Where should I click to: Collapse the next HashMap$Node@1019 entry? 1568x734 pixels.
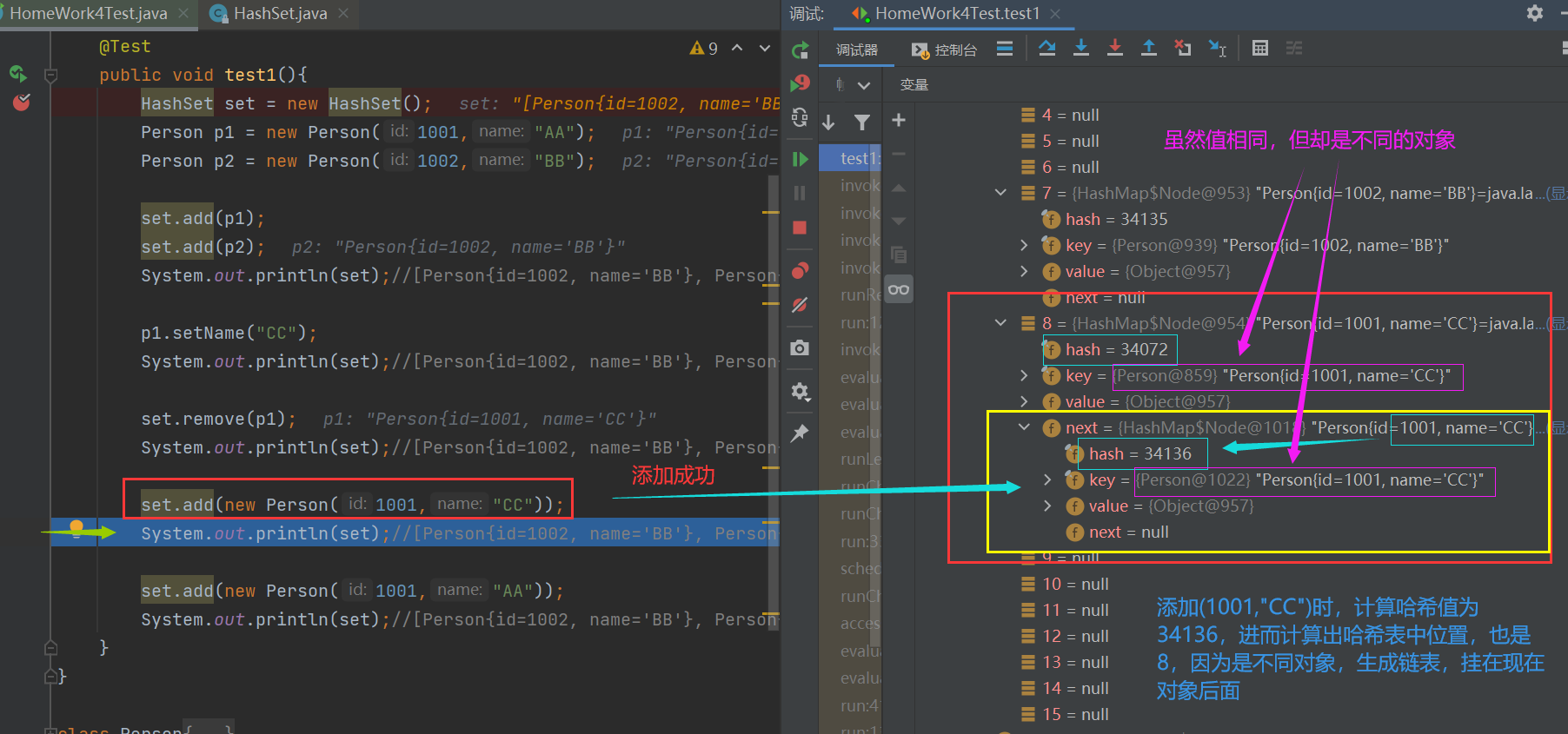tap(1024, 427)
